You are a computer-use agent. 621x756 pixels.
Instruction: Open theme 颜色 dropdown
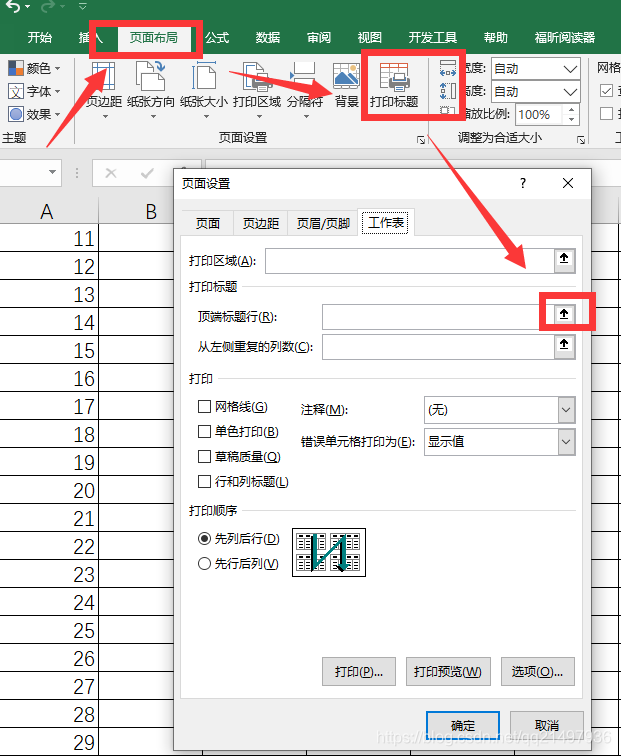coord(34,68)
